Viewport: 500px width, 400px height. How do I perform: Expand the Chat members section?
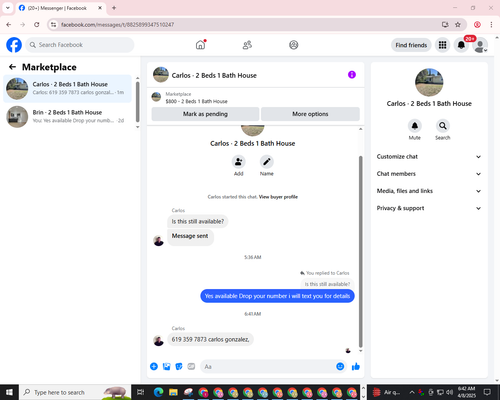pyautogui.click(x=429, y=174)
